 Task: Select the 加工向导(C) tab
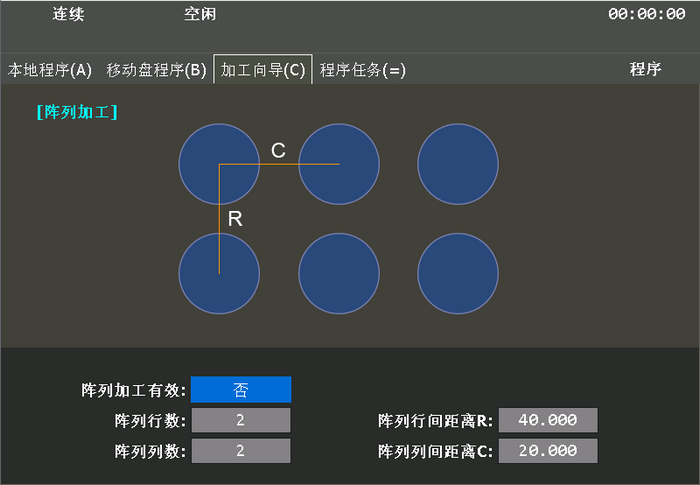[262, 69]
